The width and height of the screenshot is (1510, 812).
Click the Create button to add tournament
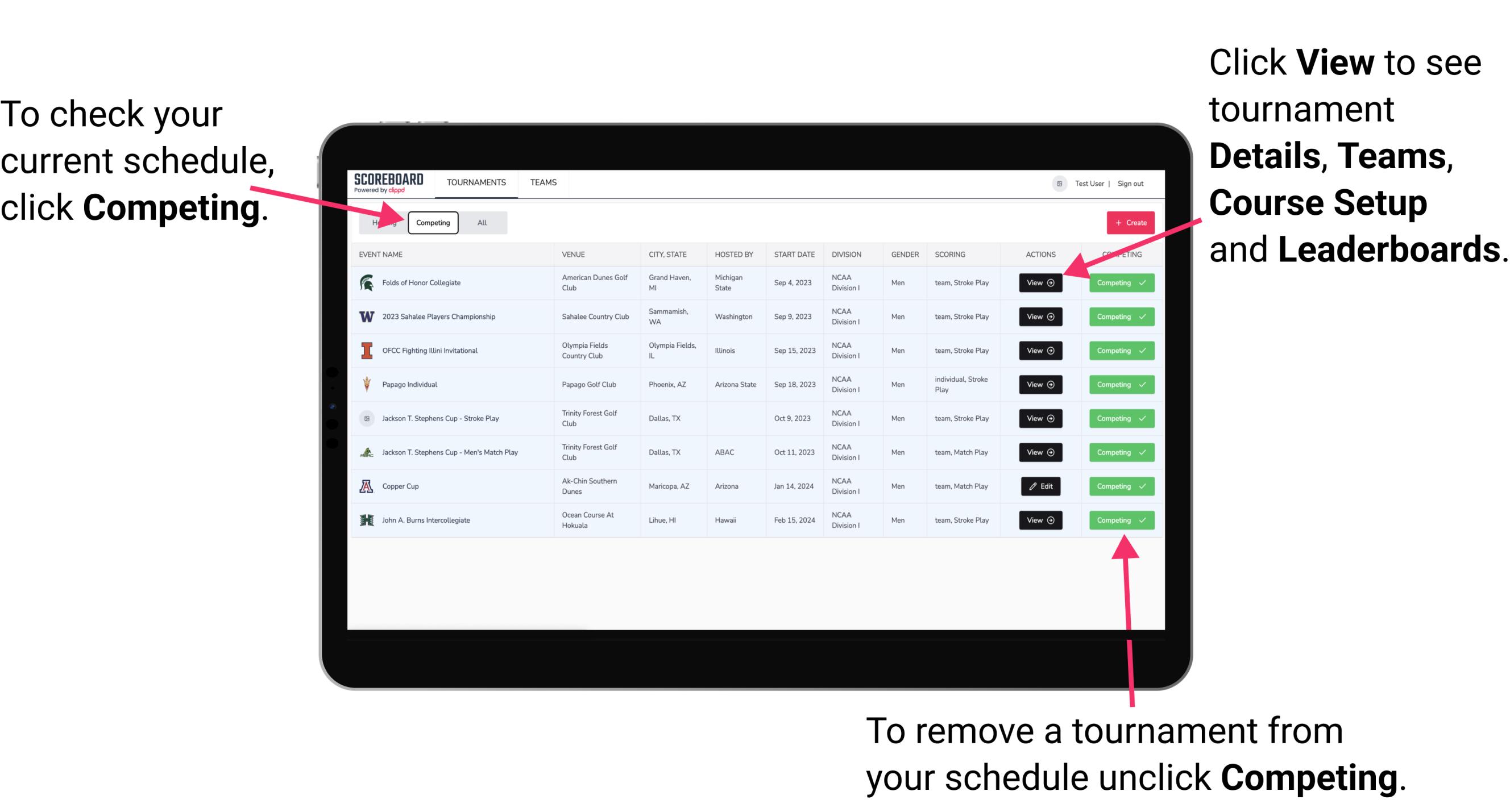[1127, 222]
